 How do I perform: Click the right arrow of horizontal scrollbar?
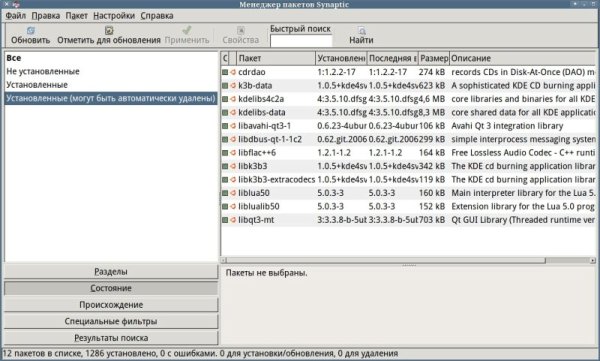[593, 260]
